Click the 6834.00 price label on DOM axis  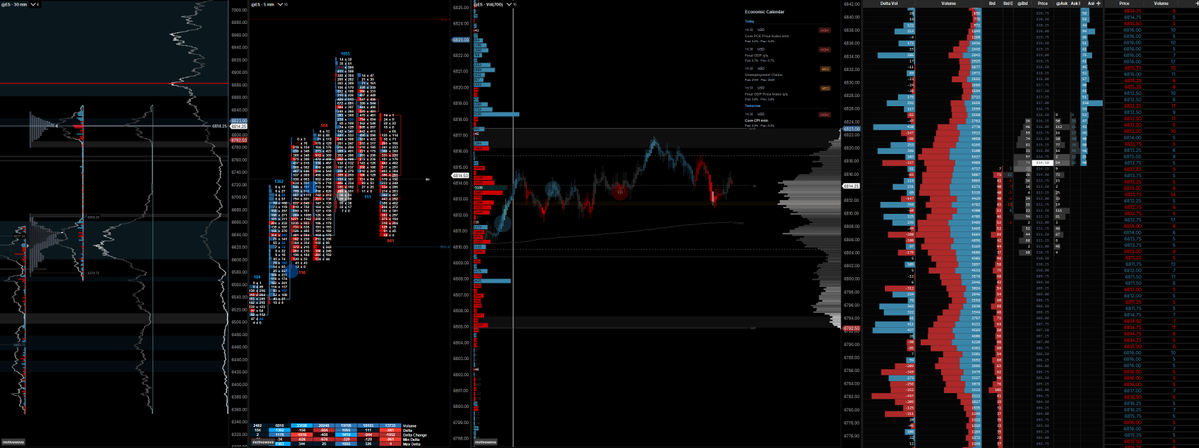(851, 56)
